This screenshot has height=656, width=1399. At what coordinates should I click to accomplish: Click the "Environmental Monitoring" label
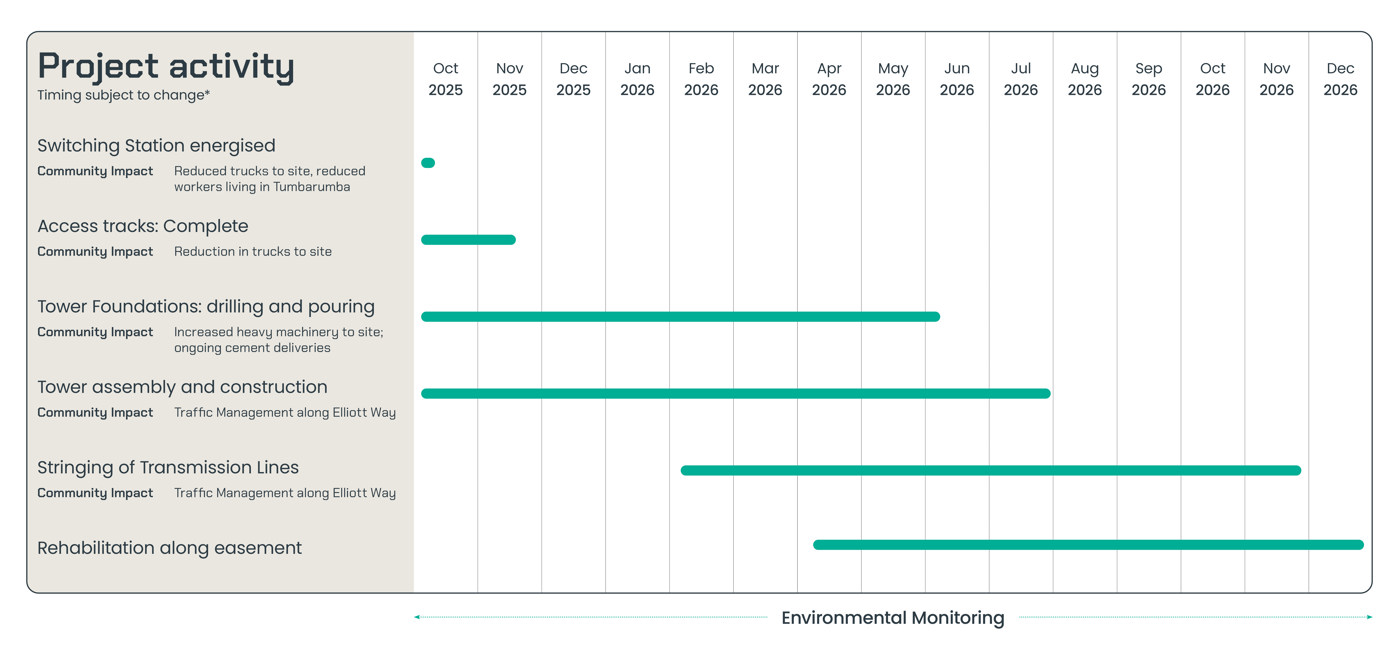pos(893,618)
